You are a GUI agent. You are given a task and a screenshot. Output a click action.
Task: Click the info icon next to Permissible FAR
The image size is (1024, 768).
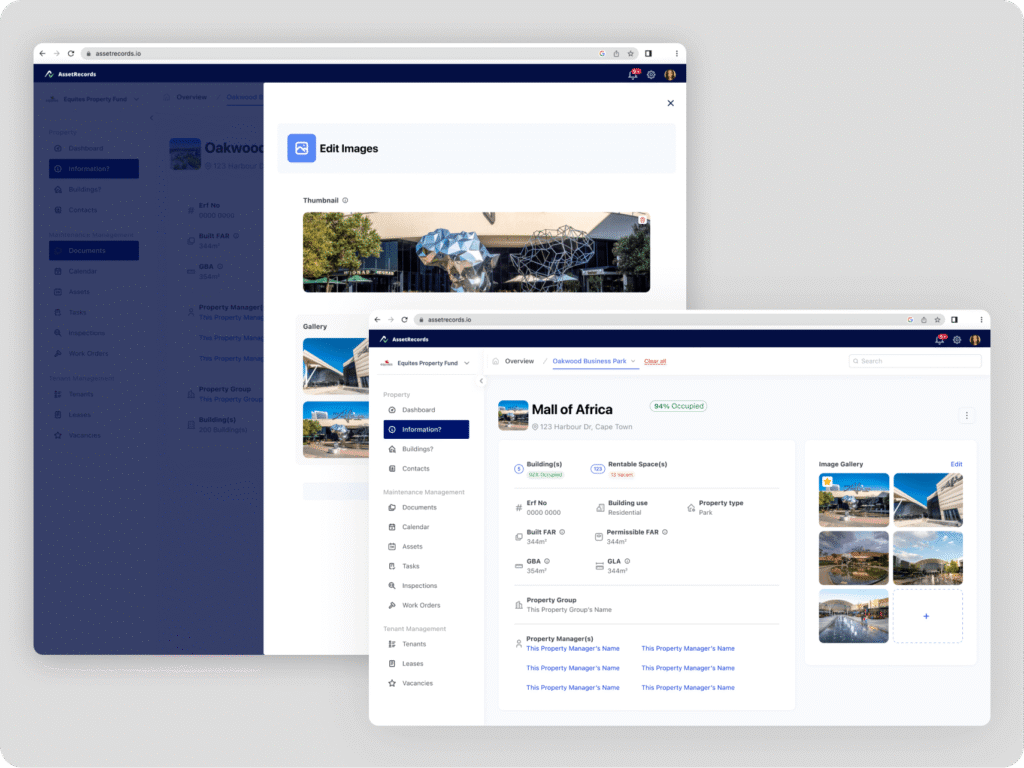(x=665, y=532)
